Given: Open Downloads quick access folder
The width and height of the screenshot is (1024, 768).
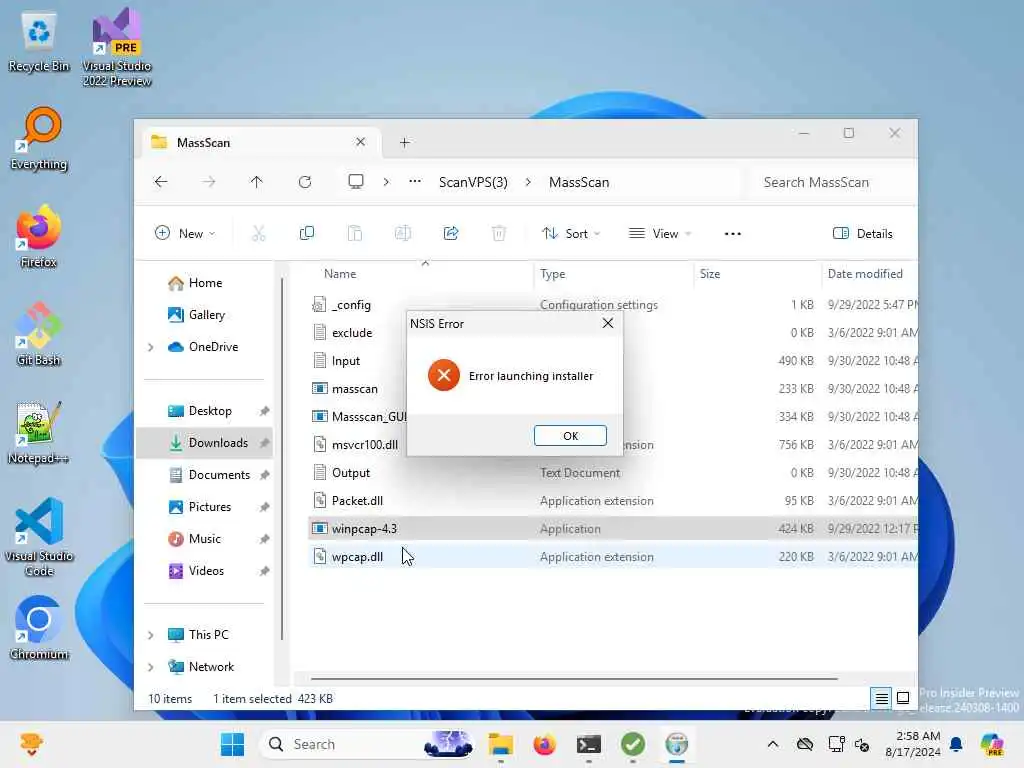Looking at the screenshot, I should [218, 443].
